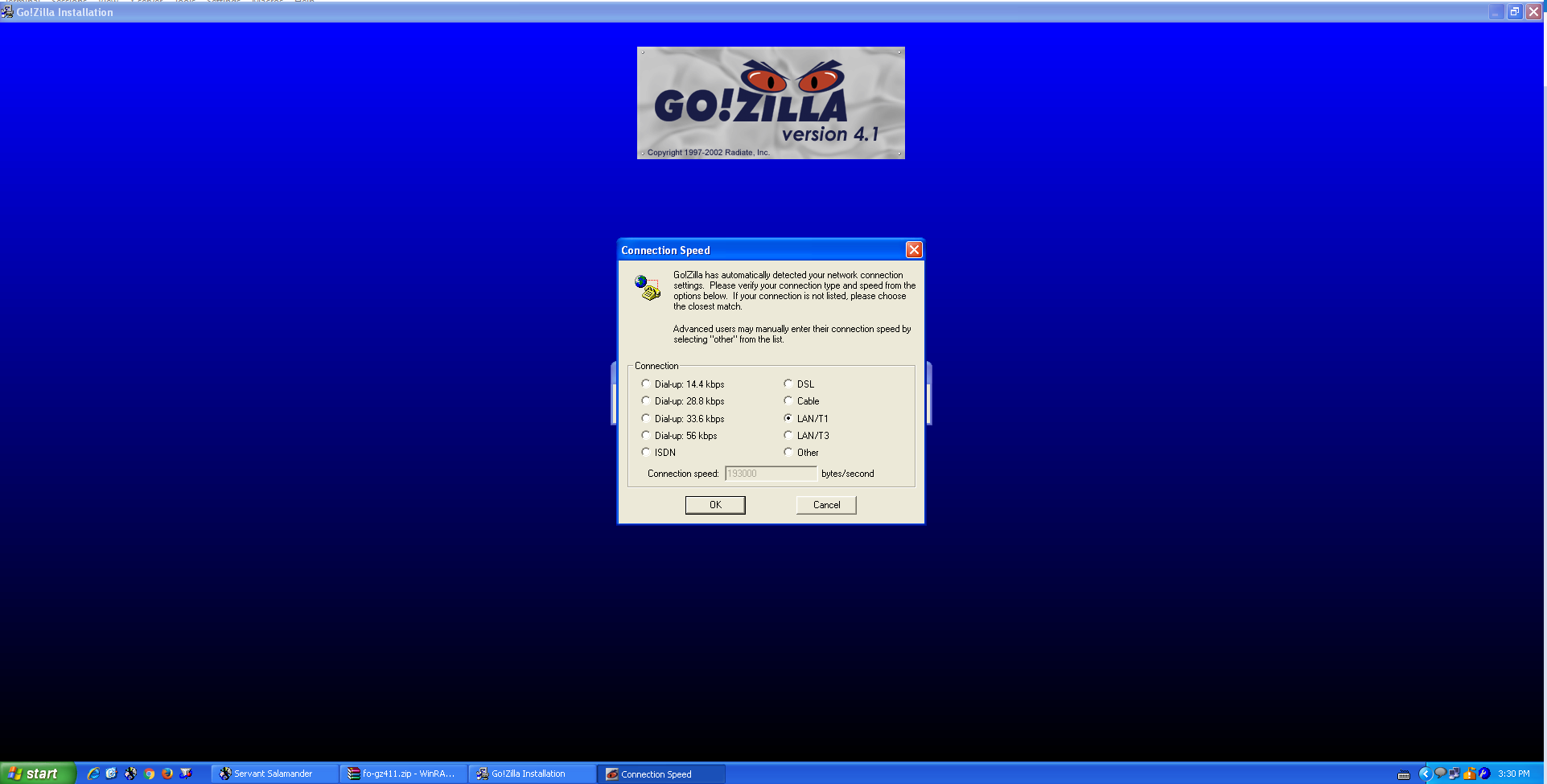Click the network connection tray icon
1547x784 pixels.
[x=1454, y=774]
